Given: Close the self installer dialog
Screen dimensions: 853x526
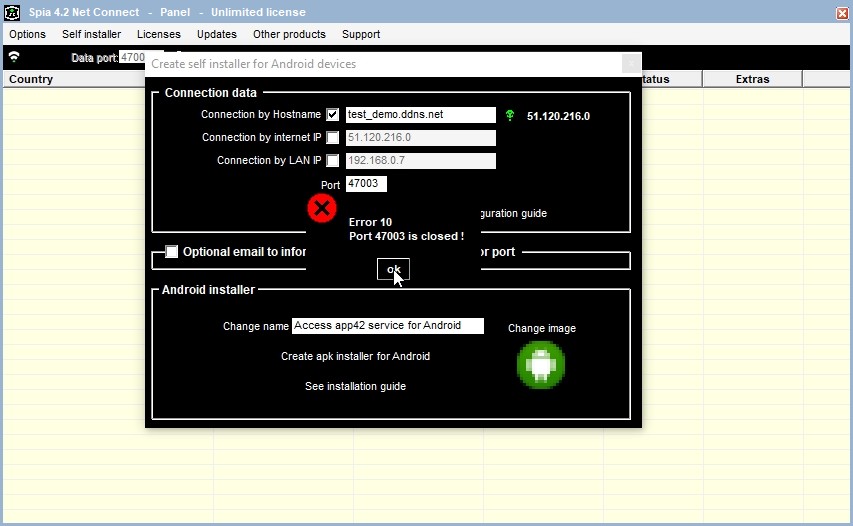Looking at the screenshot, I should (x=631, y=64).
